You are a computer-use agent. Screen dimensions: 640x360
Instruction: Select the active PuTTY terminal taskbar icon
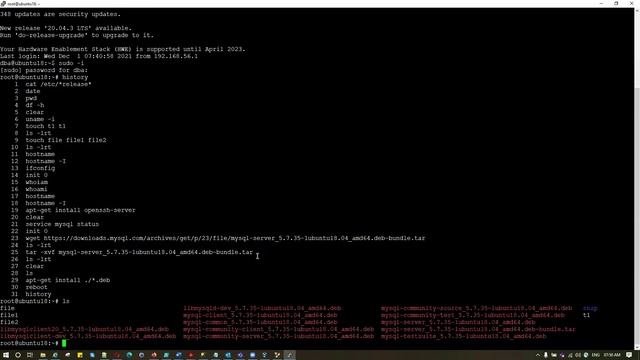289,355
